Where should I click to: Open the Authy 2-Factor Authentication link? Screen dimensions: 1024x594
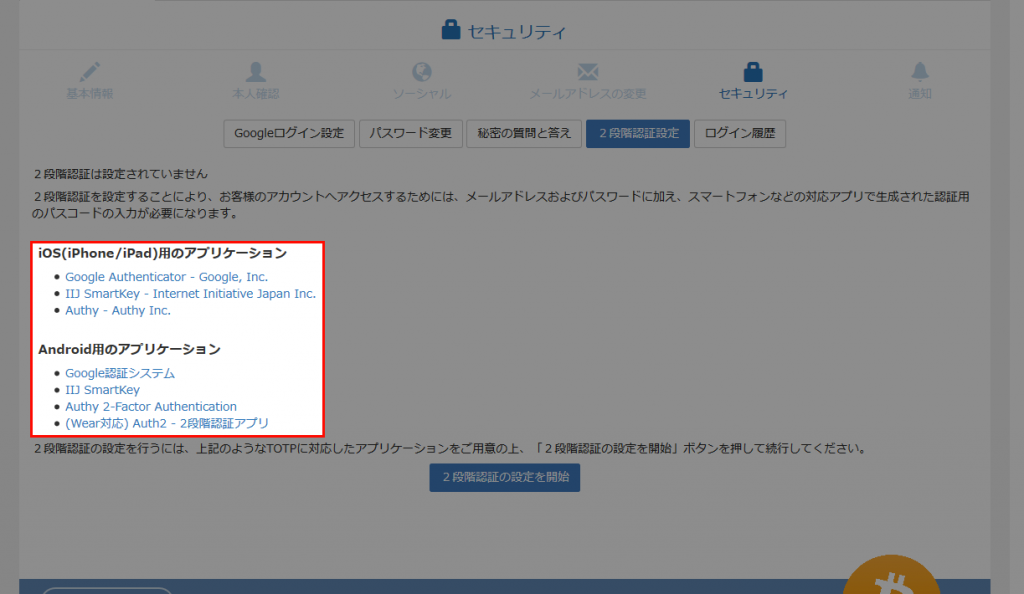(151, 407)
